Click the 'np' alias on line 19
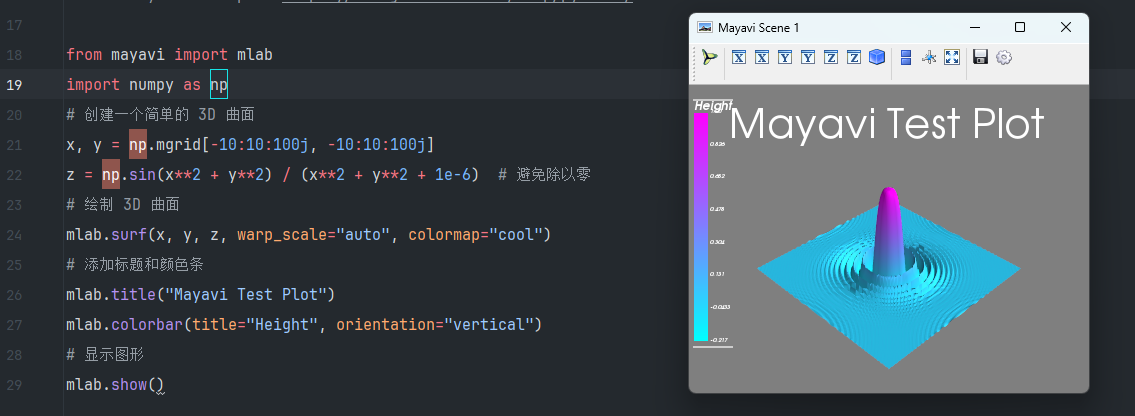This screenshot has height=416, width=1135. click(x=219, y=85)
